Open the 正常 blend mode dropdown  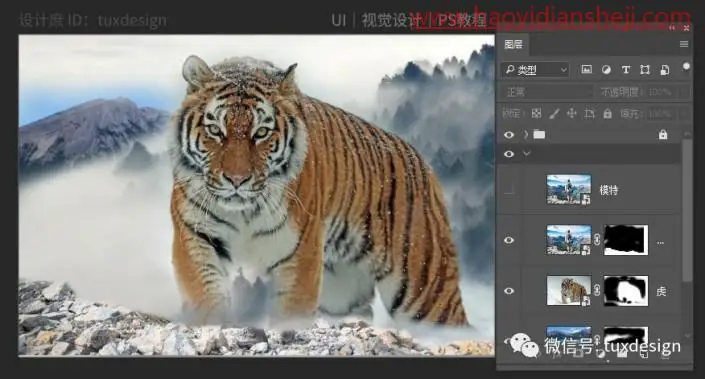pos(547,92)
